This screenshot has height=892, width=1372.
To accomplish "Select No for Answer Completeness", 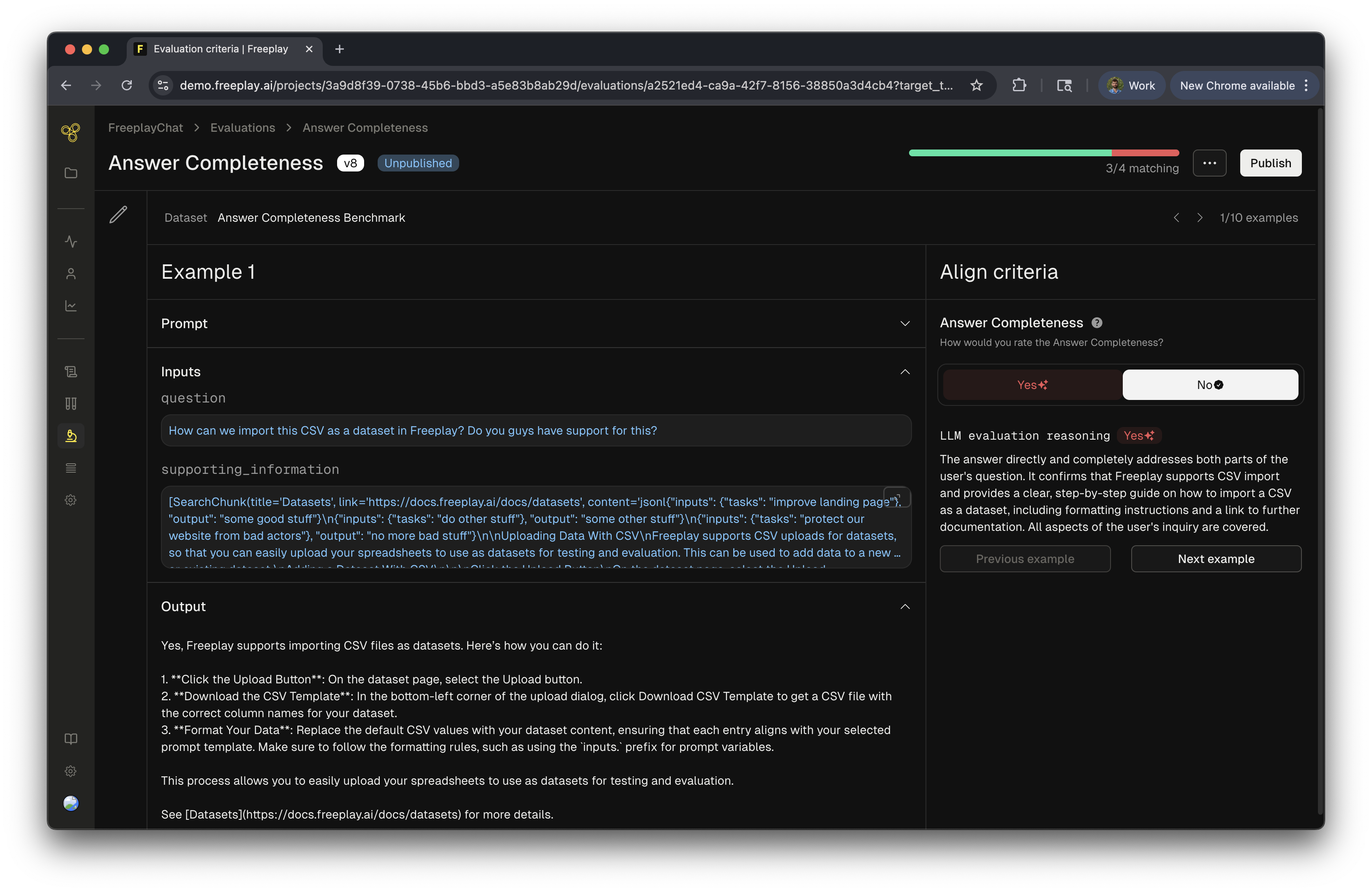I will [1209, 385].
